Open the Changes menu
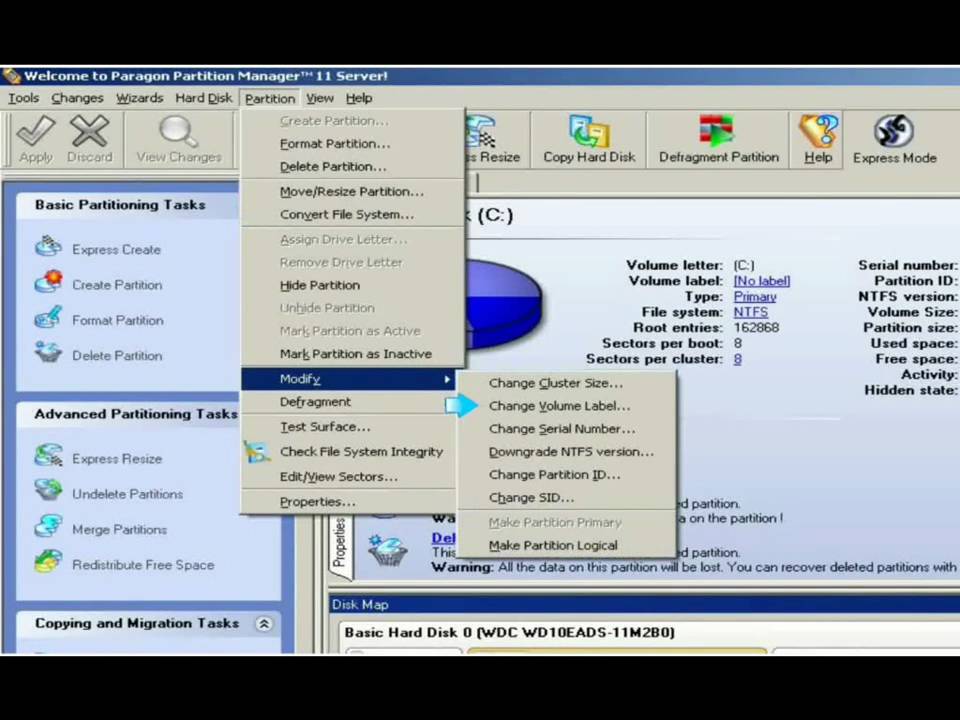Screen dimensions: 960x720 (77, 98)
